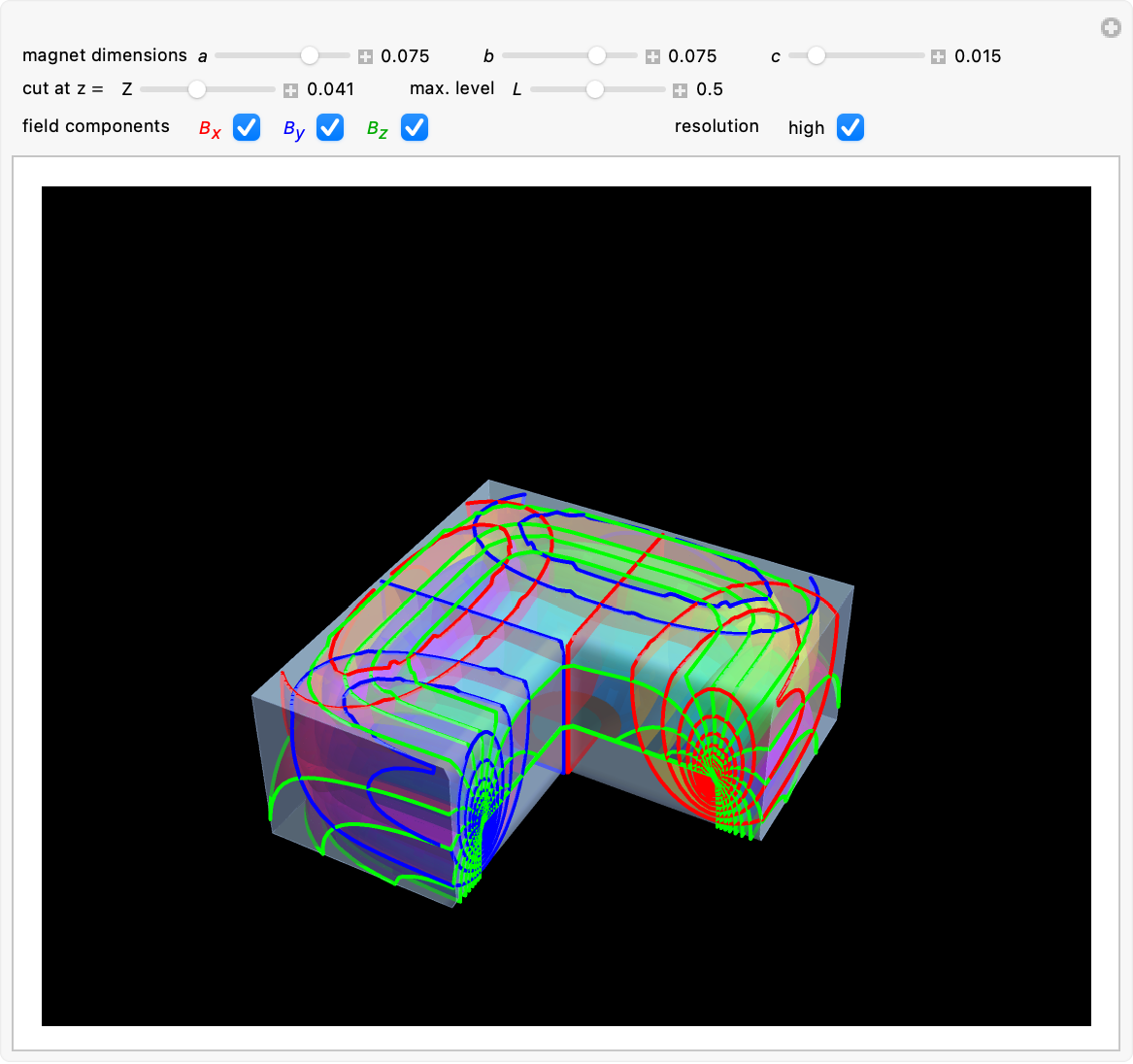1133x1064 pixels.
Task: Click the right end of the dimension a slider track
Action: pos(346,56)
